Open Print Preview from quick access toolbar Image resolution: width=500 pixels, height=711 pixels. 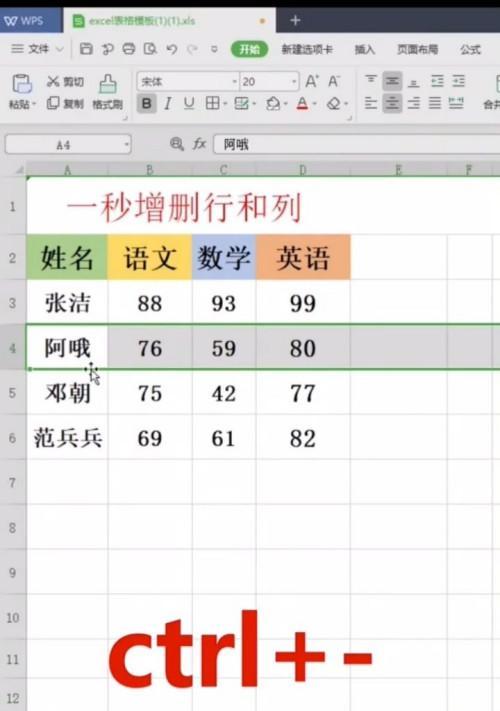coord(150,49)
